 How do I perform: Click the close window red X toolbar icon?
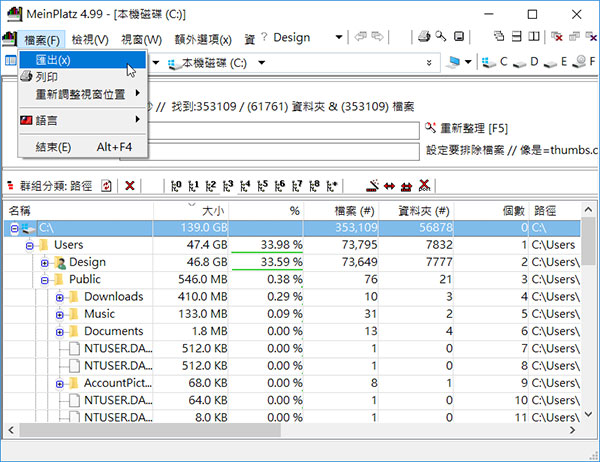pos(557,37)
